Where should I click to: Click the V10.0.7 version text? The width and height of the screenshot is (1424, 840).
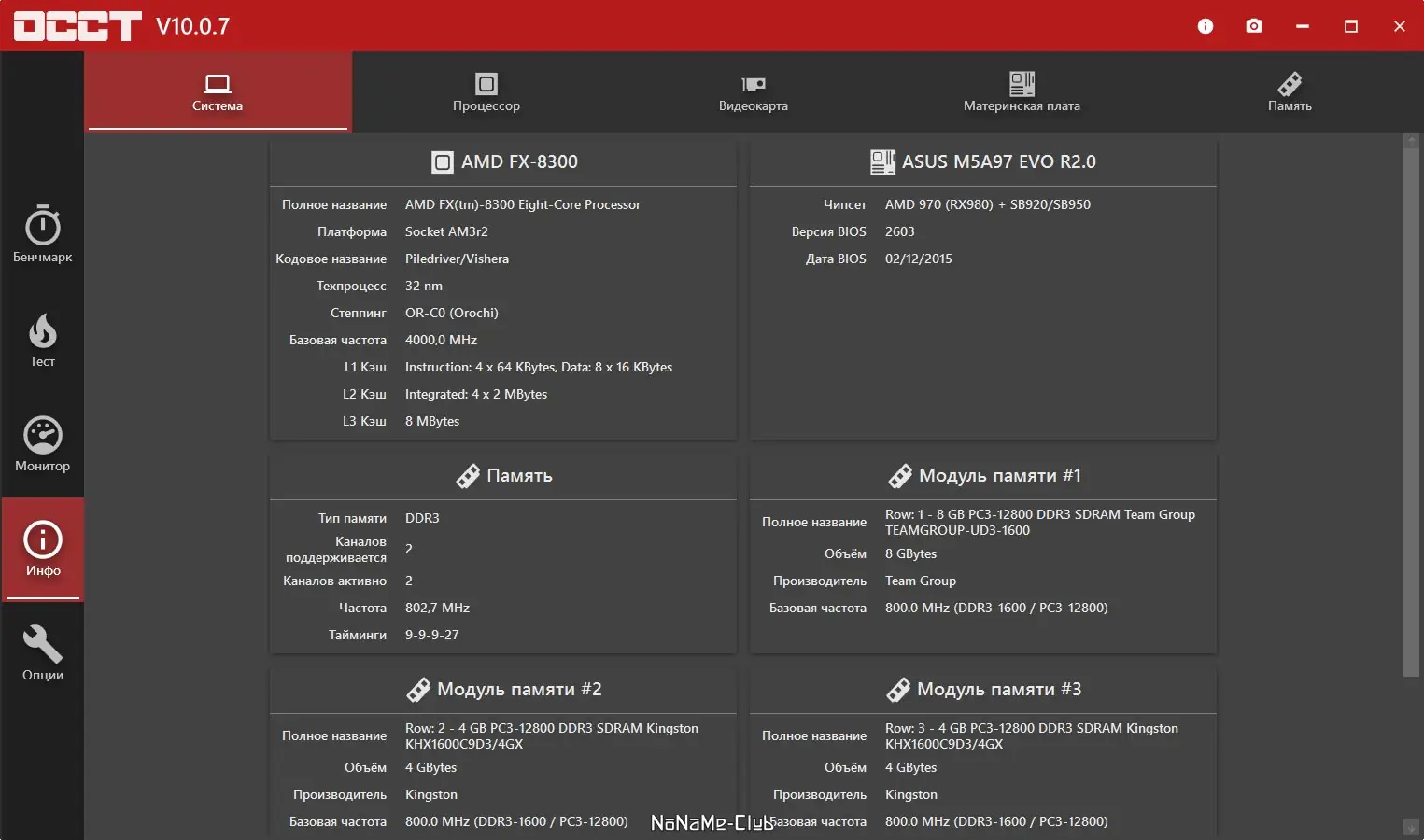click(193, 26)
